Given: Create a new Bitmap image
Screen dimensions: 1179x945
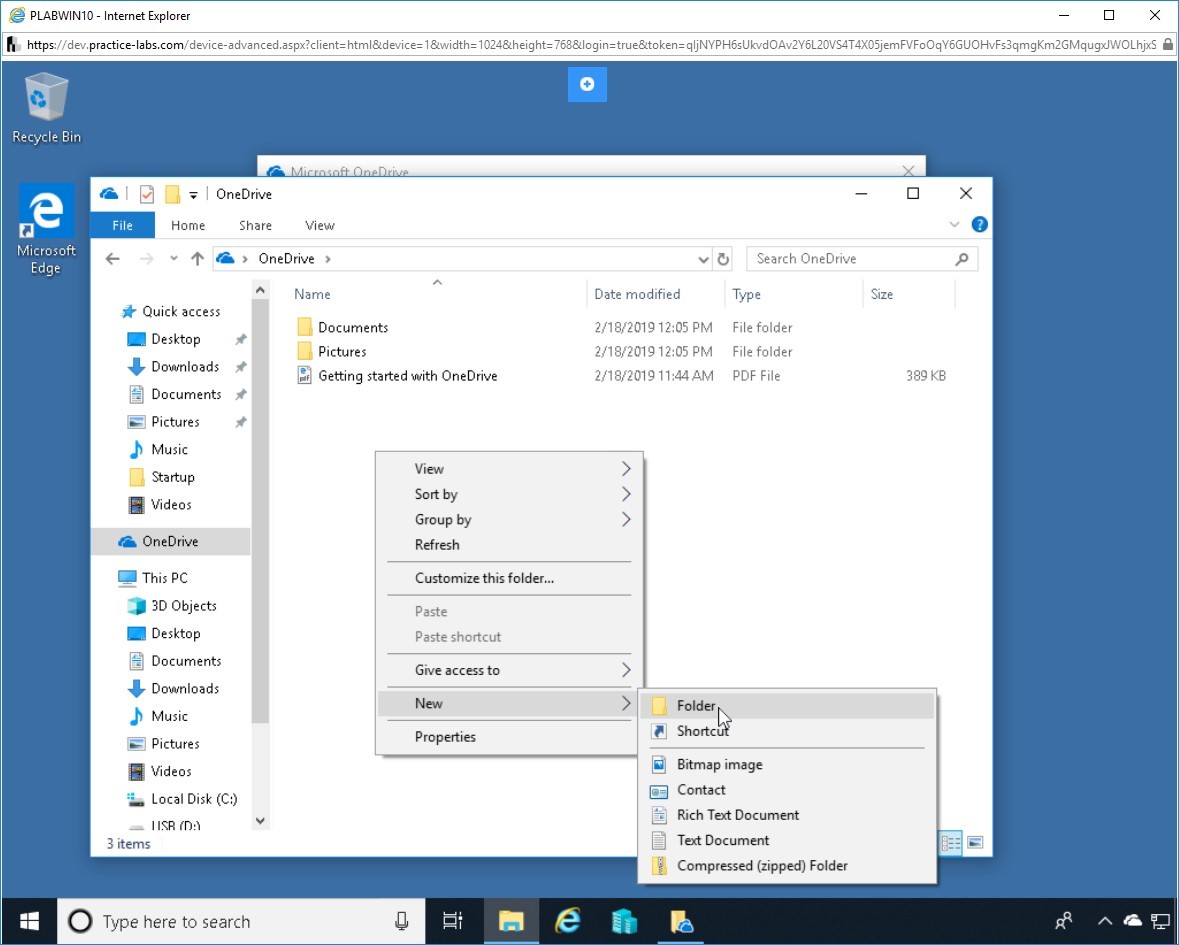Looking at the screenshot, I should coord(787,764).
